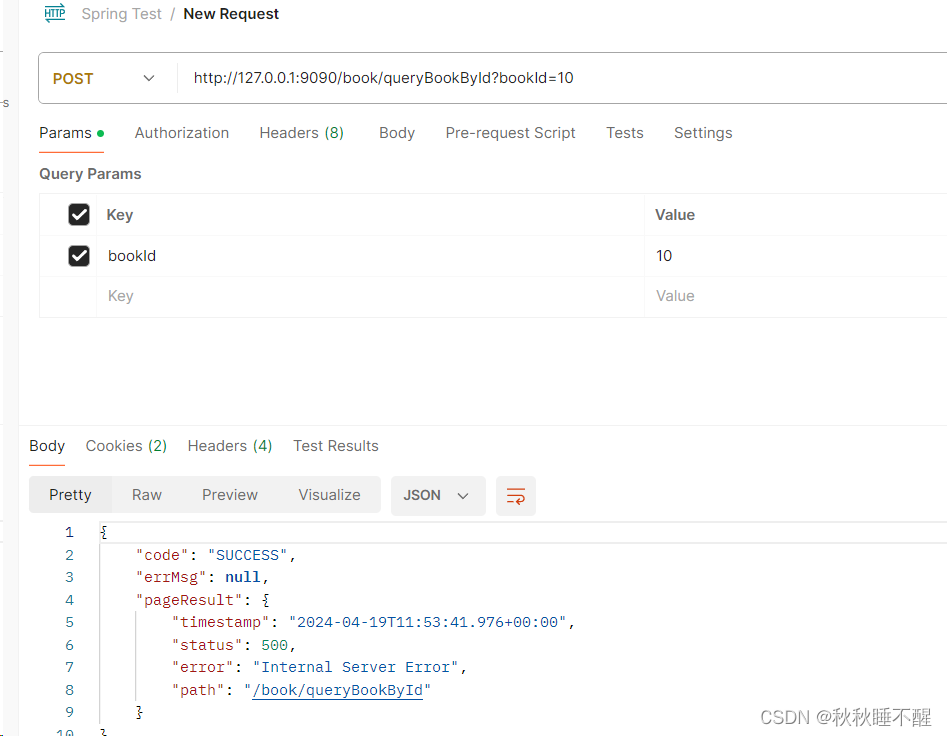Go to the Tests tab
Screen dimensions: 947x736
coord(624,133)
